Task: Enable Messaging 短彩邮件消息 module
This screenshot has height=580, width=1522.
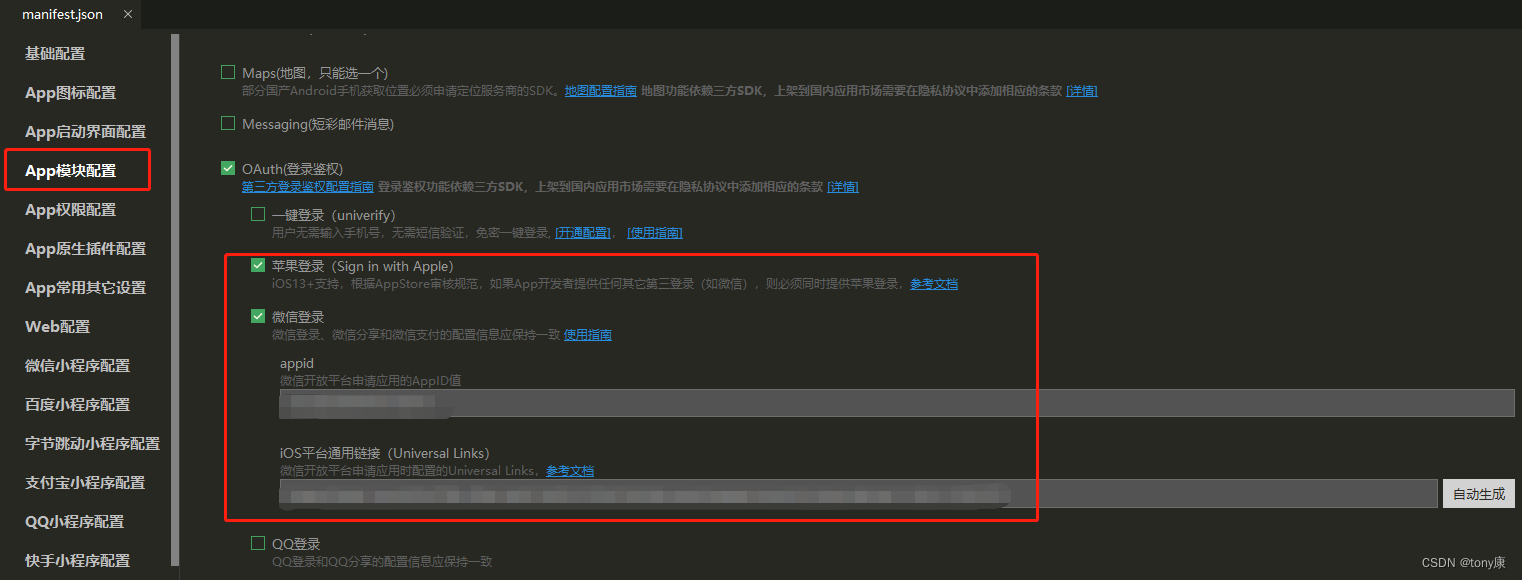Action: click(x=226, y=123)
